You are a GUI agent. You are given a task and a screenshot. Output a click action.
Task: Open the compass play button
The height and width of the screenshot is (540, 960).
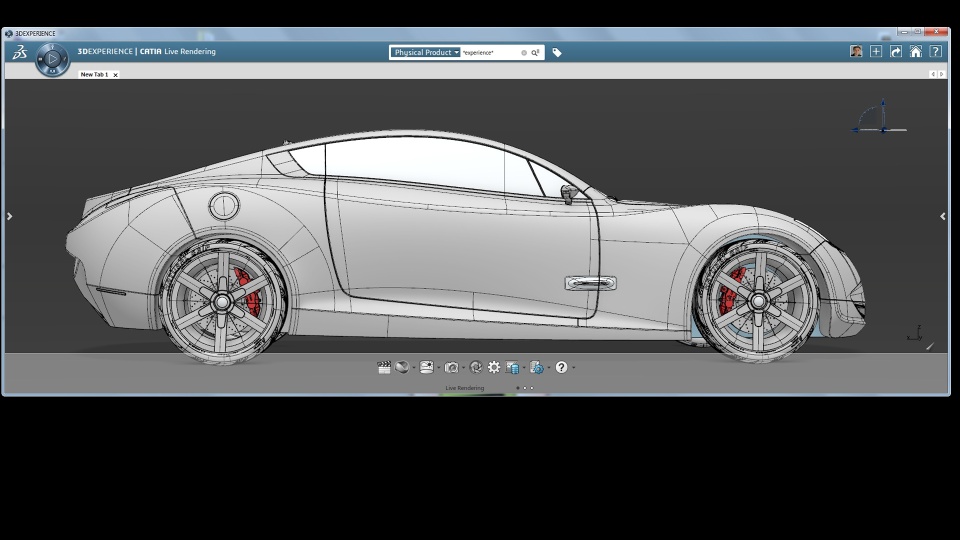pos(52,60)
